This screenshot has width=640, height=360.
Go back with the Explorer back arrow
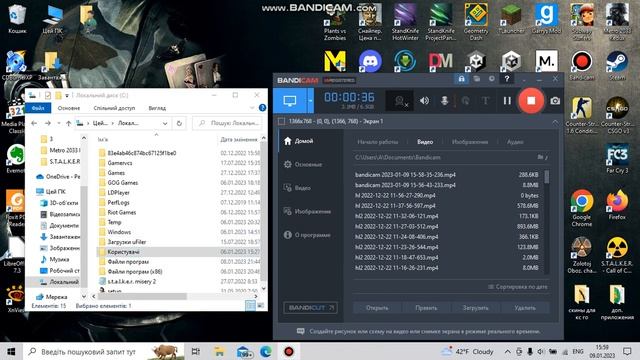tap(34, 123)
